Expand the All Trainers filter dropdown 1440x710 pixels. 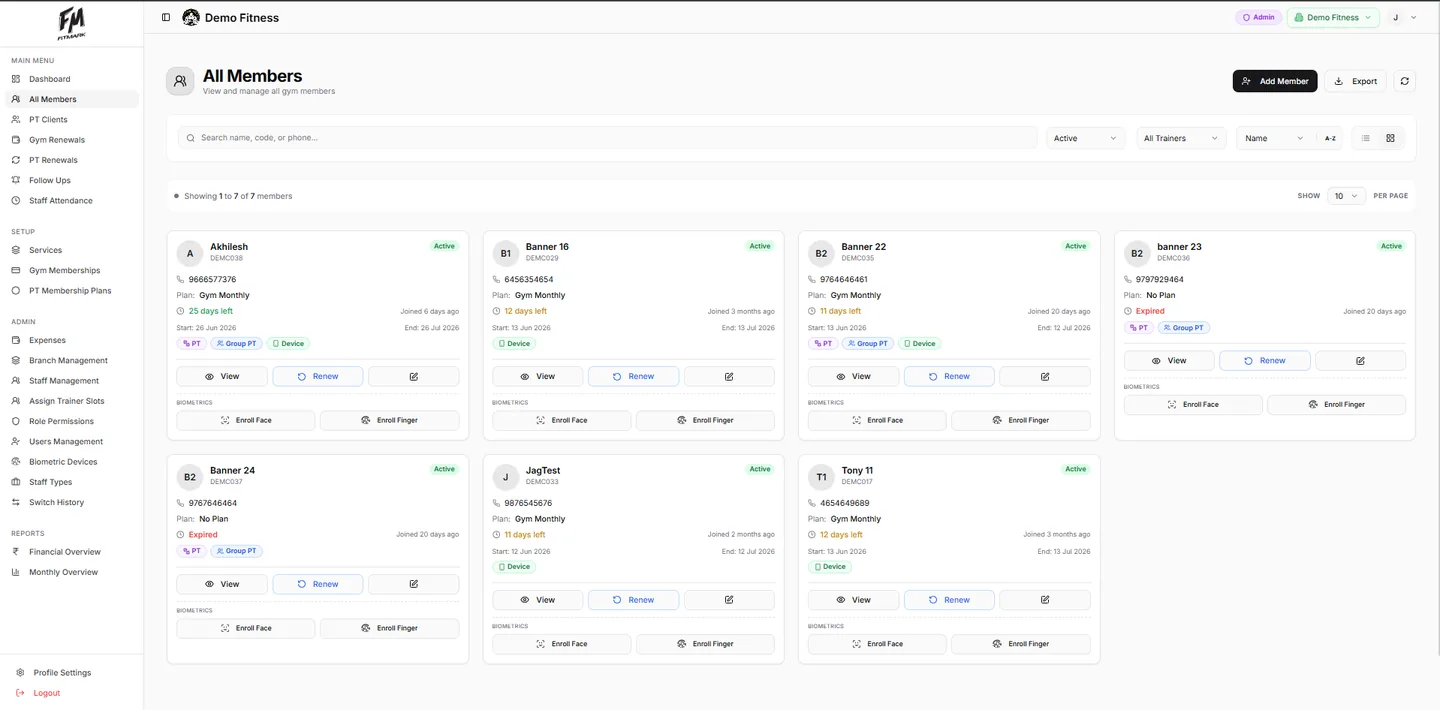[1181, 138]
